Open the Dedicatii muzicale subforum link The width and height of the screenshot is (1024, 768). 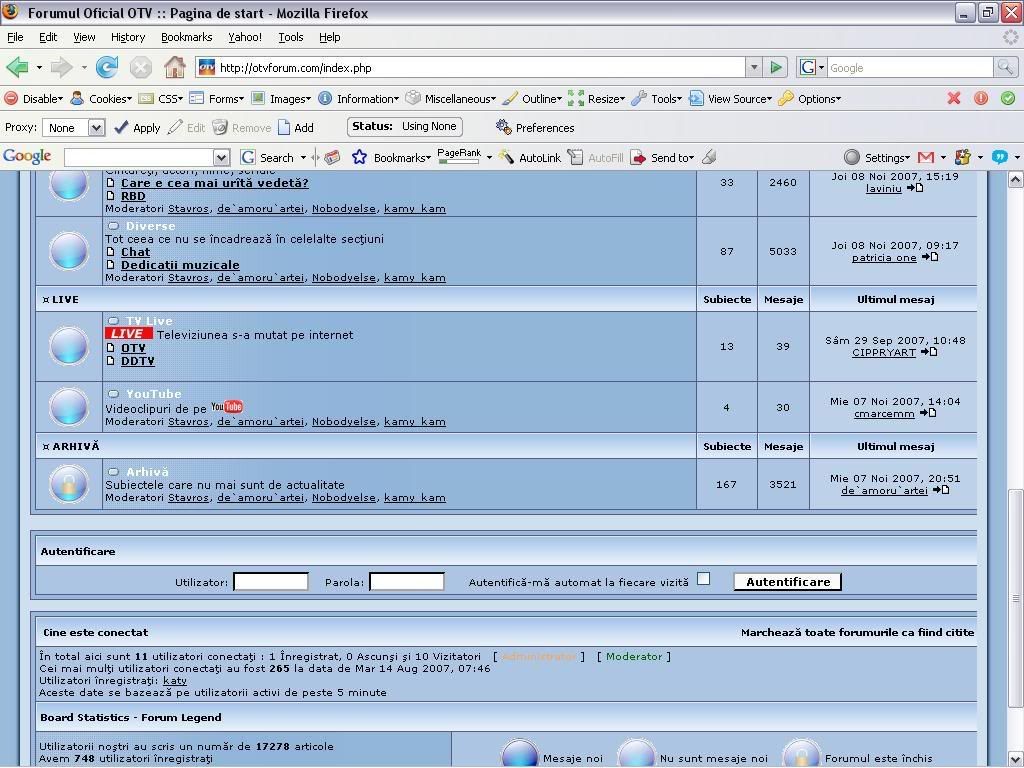tap(180, 265)
